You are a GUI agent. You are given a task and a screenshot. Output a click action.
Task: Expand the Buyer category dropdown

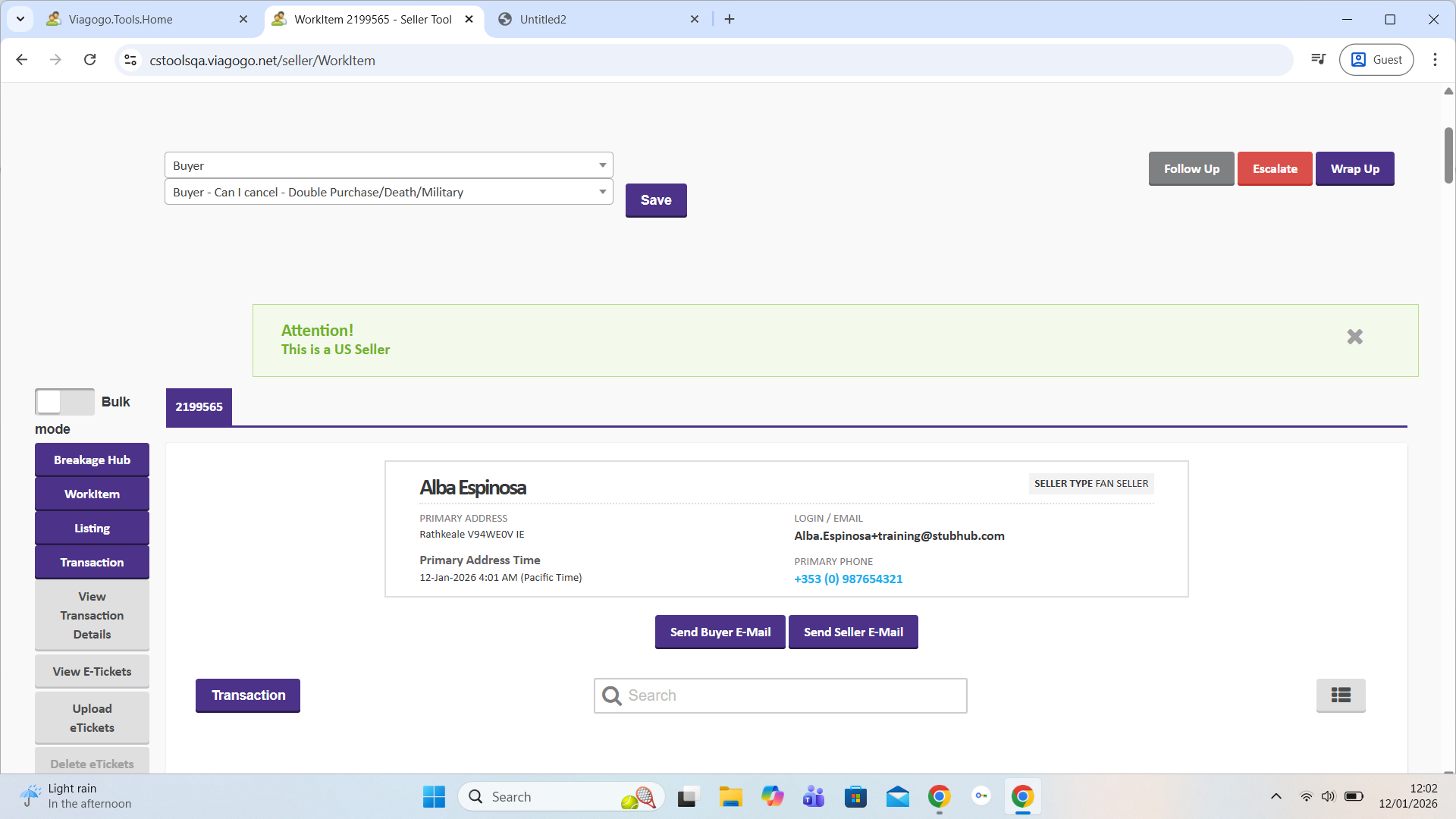(388, 165)
